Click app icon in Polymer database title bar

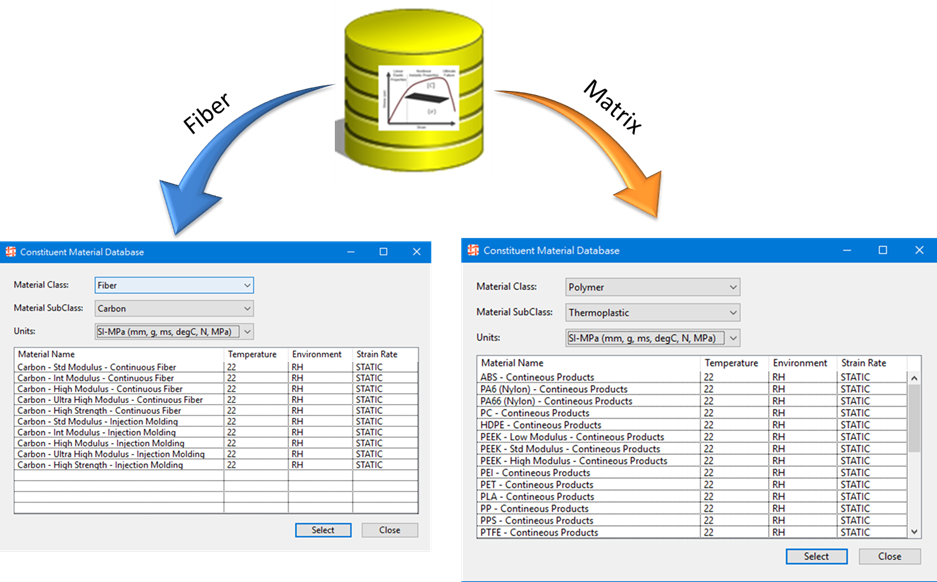(x=474, y=250)
